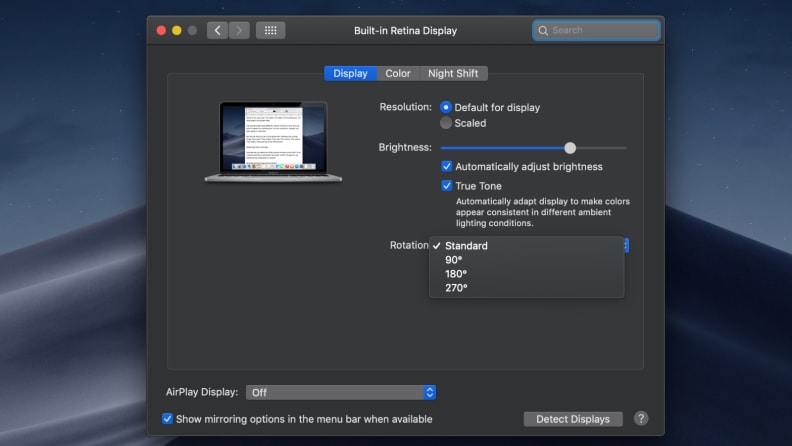This screenshot has height=446, width=792.
Task: Open help with the question mark button
Action: (641, 418)
